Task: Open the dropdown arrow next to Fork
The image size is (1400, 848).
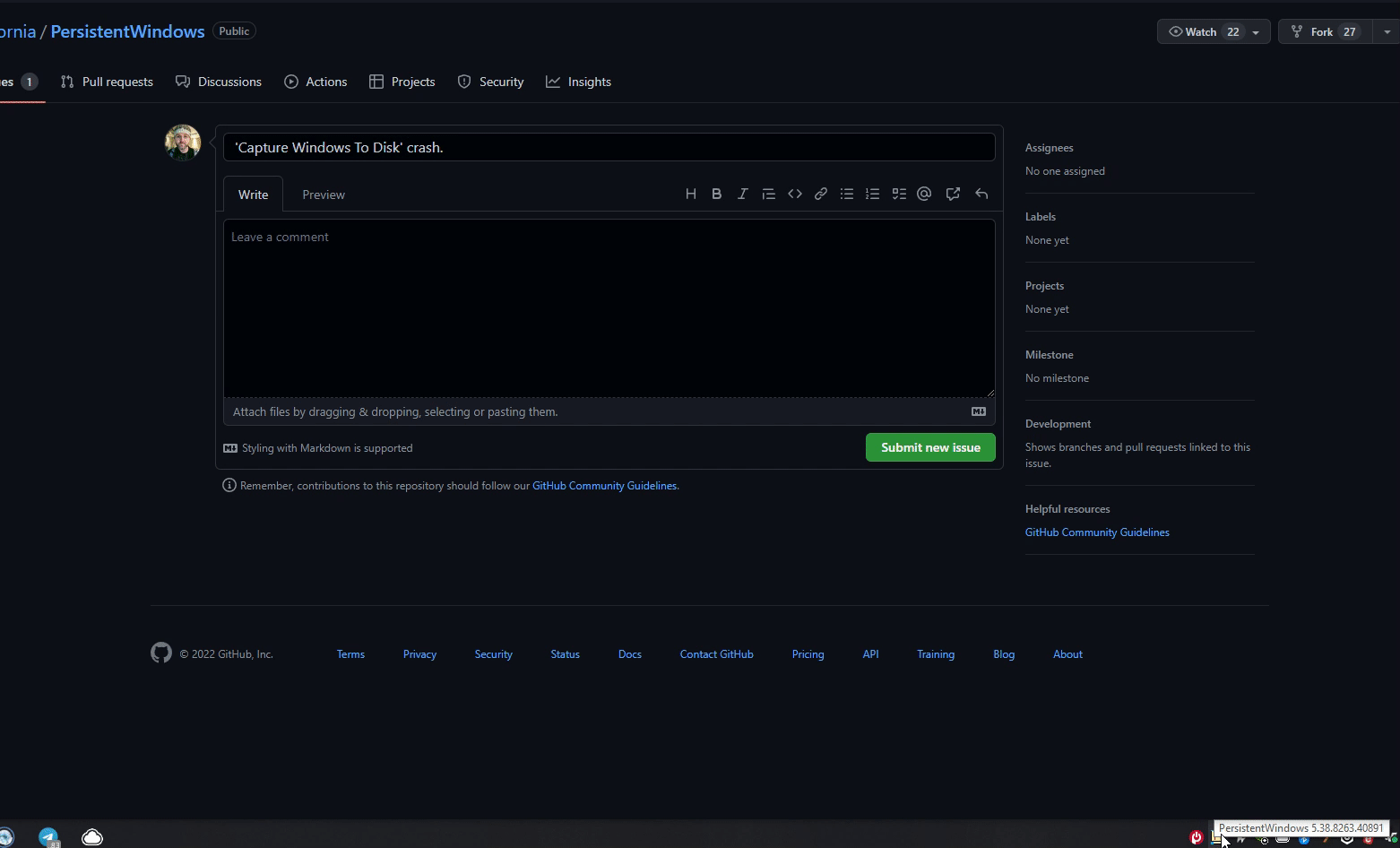Action: tap(1387, 31)
